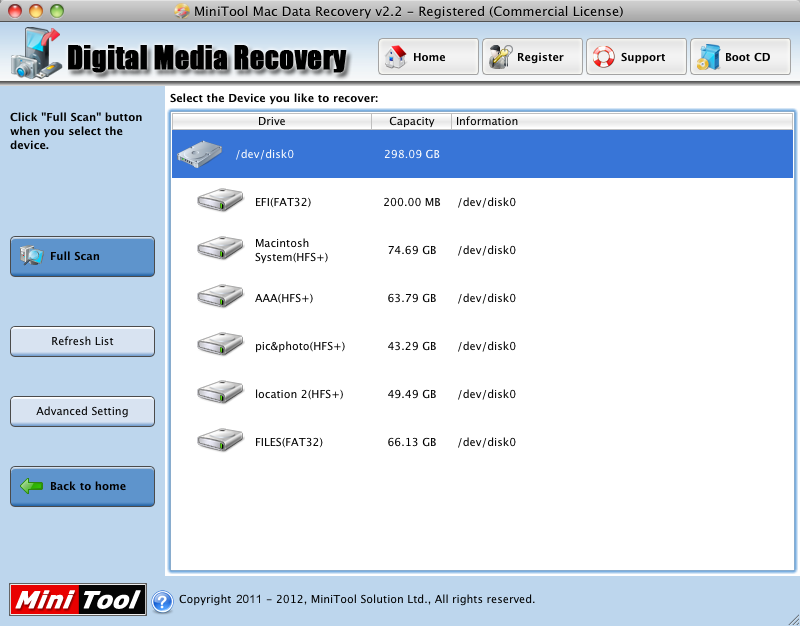Click the Digital Media Recovery camera icon
Screen dimensions: 800x626
(36, 54)
